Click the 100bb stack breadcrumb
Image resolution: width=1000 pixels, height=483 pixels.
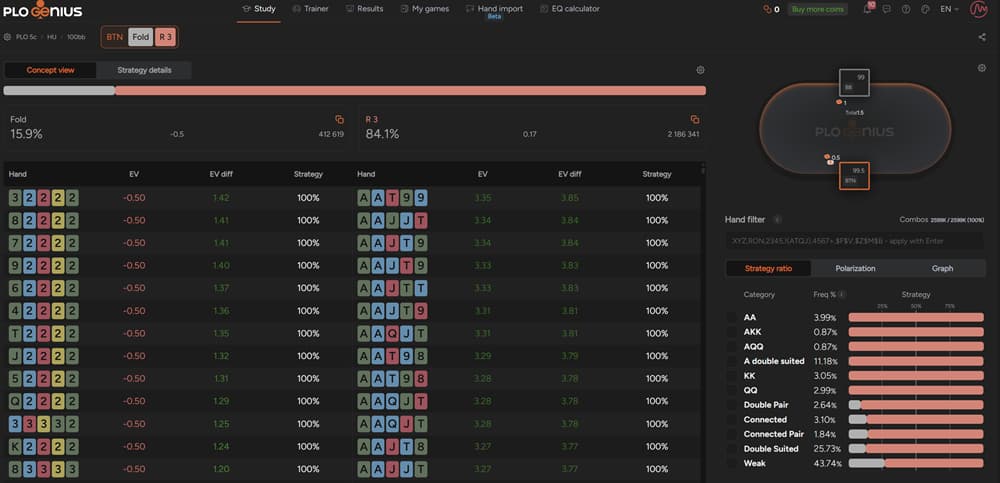(x=76, y=37)
